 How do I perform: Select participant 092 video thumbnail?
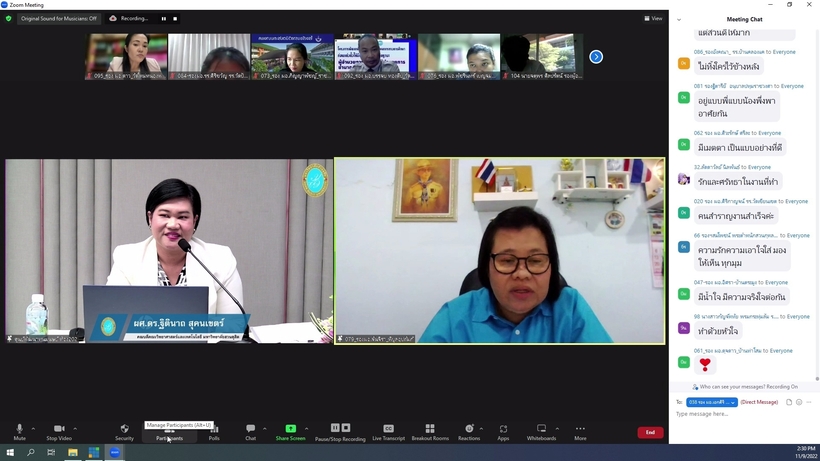click(x=375, y=56)
